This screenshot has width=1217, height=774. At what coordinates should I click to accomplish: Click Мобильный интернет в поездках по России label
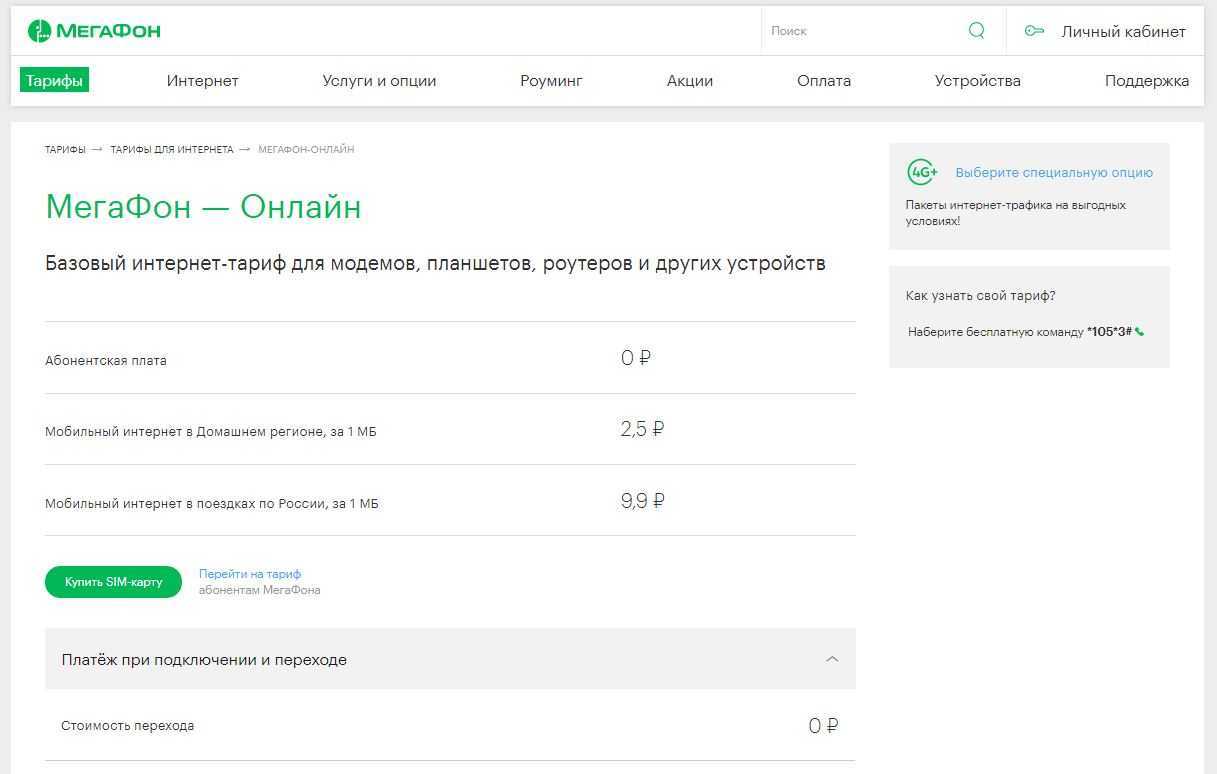click(x=212, y=504)
